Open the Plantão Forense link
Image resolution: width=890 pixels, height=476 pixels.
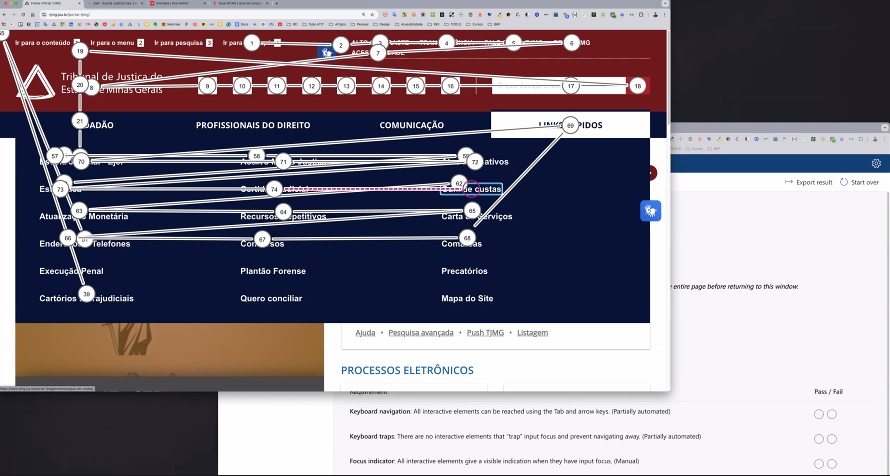273,271
